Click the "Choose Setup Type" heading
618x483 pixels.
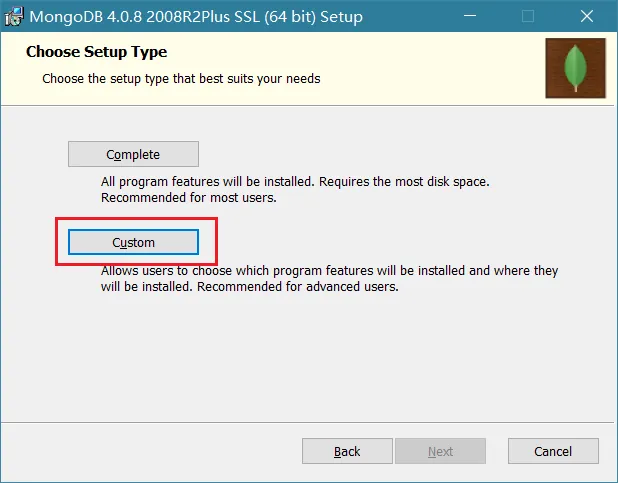pos(96,52)
